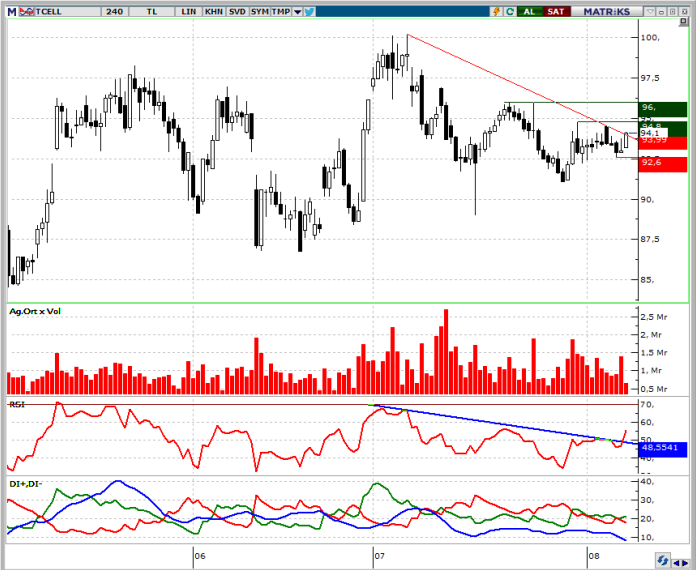
Task: Change the 240 period selector
Action: (114, 11)
